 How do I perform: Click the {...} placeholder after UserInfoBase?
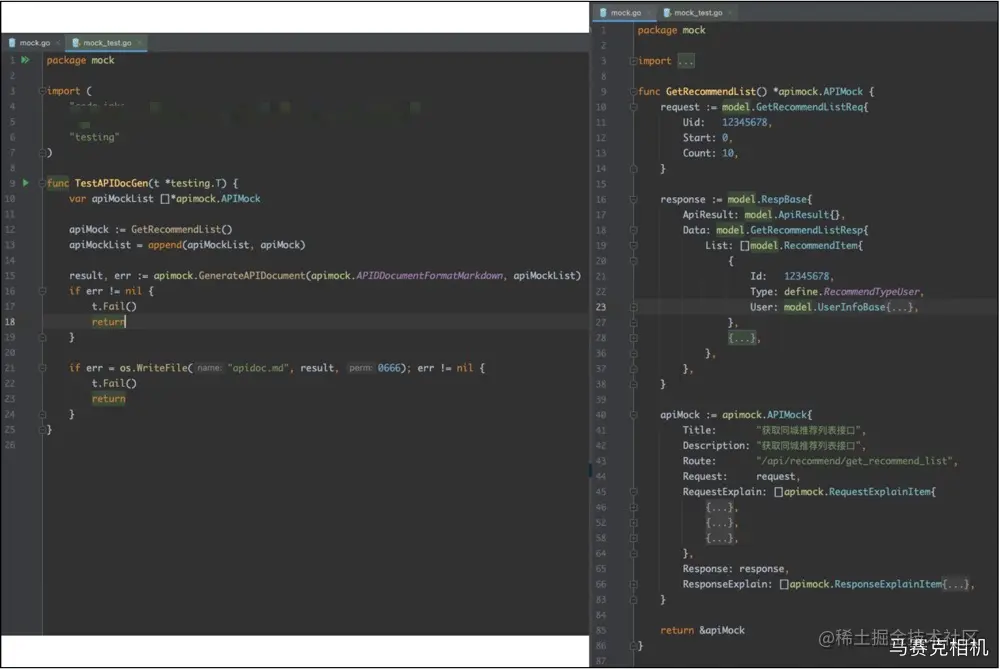click(x=901, y=307)
